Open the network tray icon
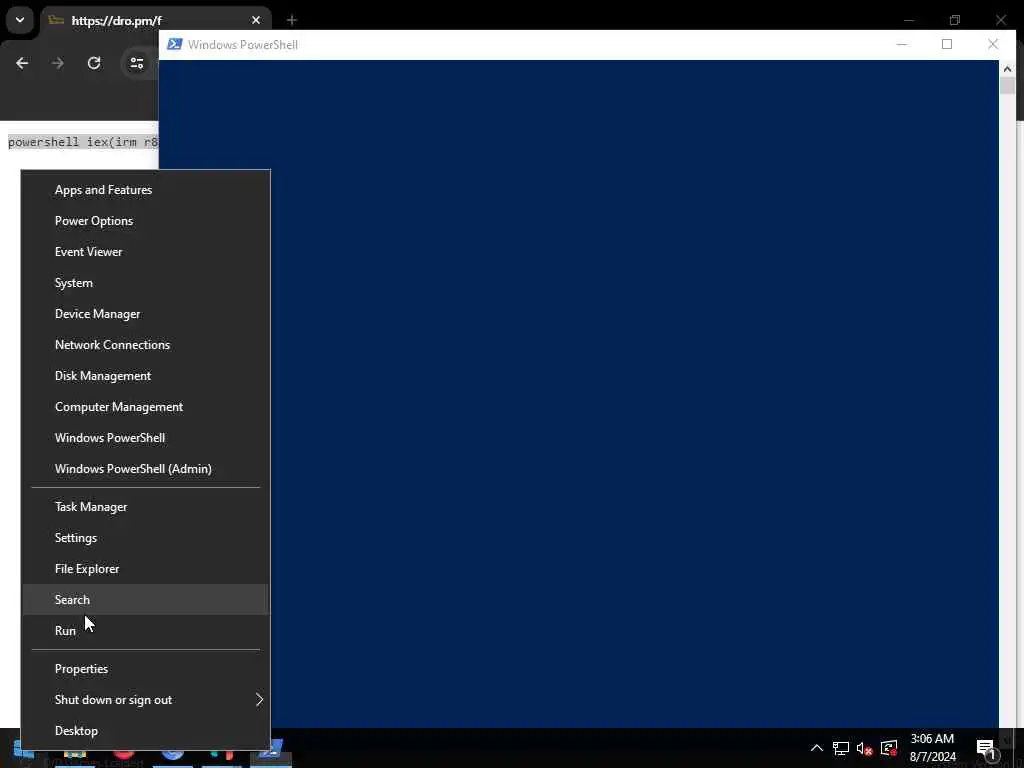Screen dimensions: 1024x768 pos(840,748)
